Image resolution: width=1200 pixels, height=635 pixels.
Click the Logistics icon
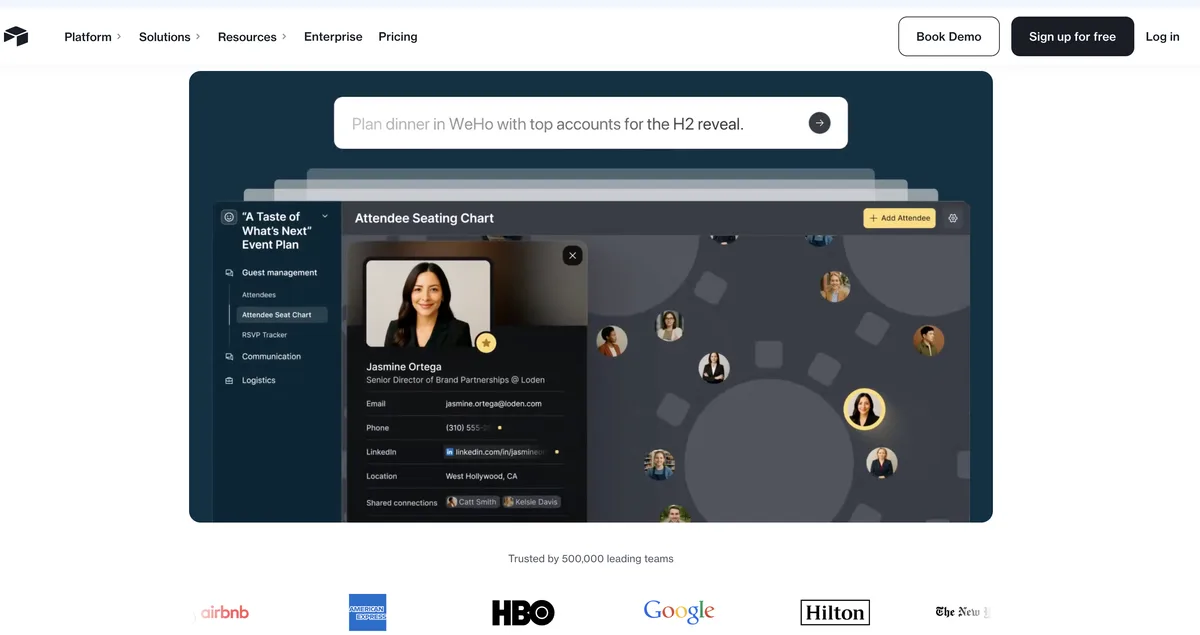229,381
